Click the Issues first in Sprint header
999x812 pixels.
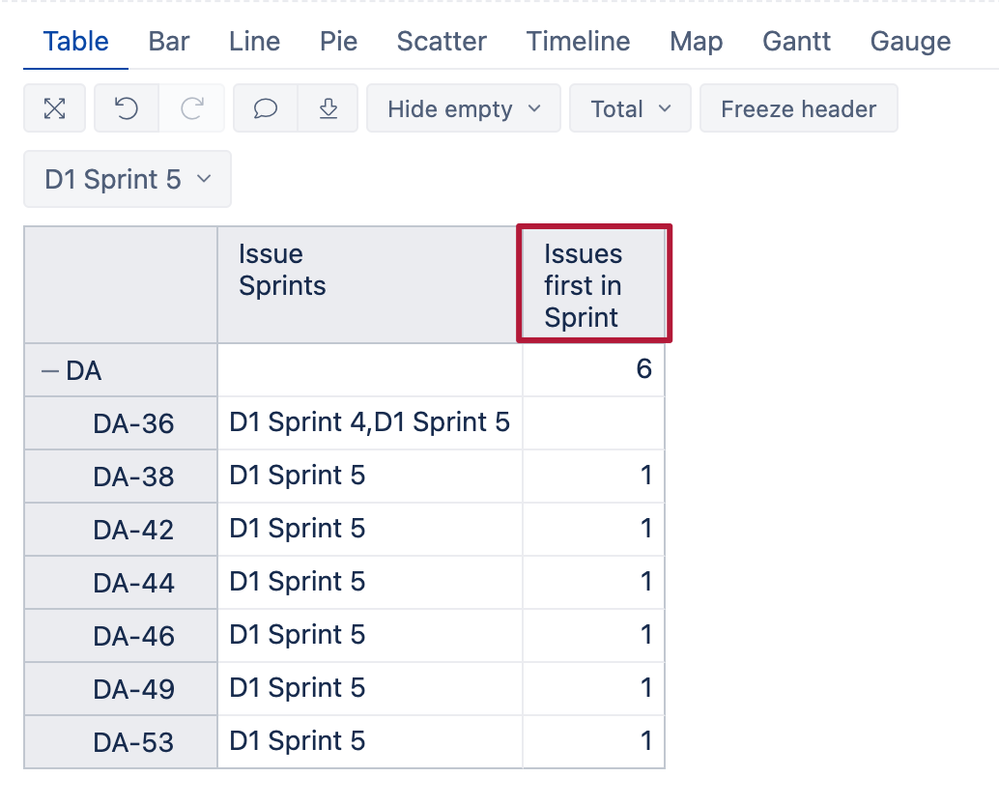point(594,285)
